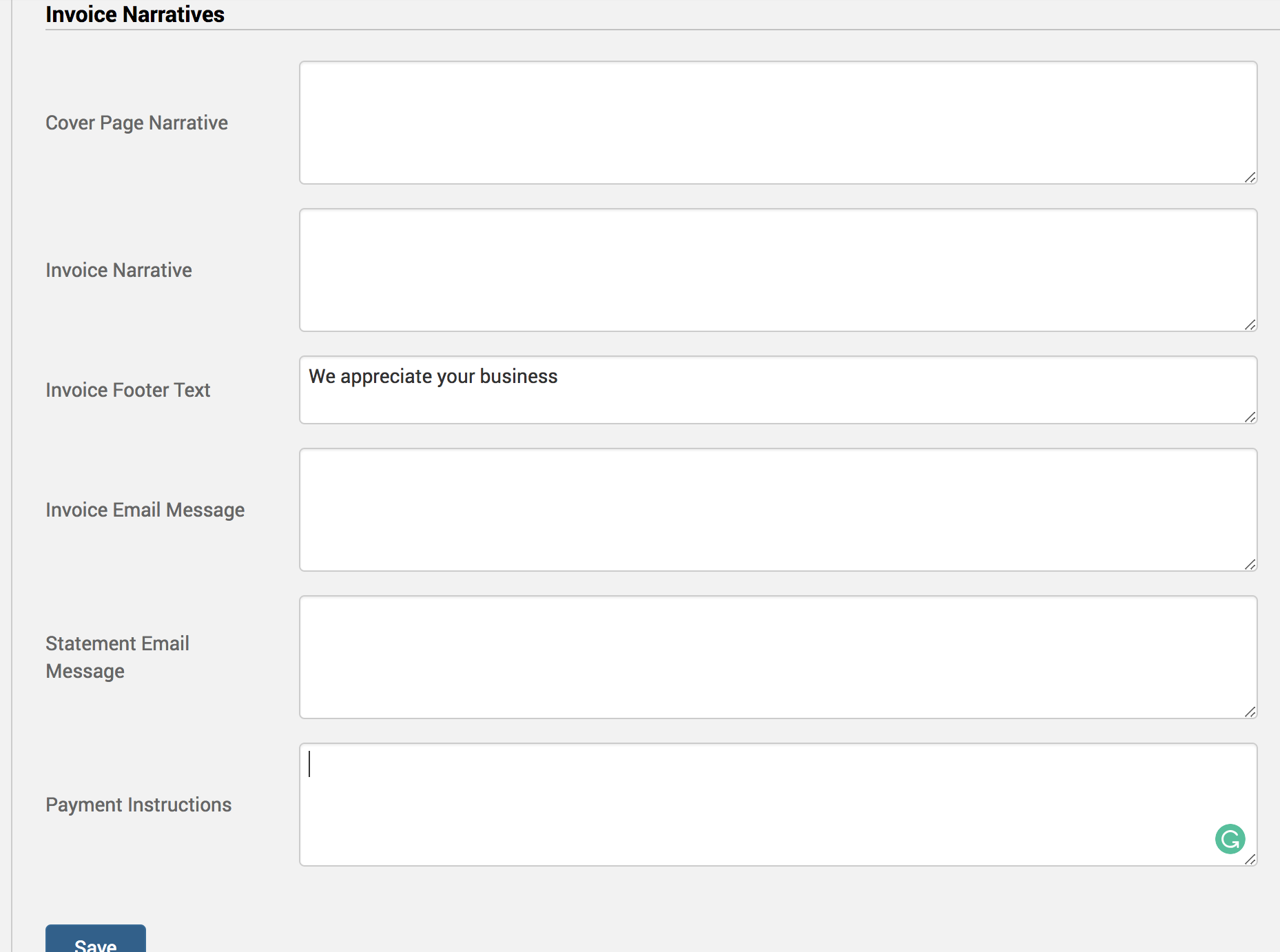
Task: Click into the Statement Email Message box
Action: (778, 657)
